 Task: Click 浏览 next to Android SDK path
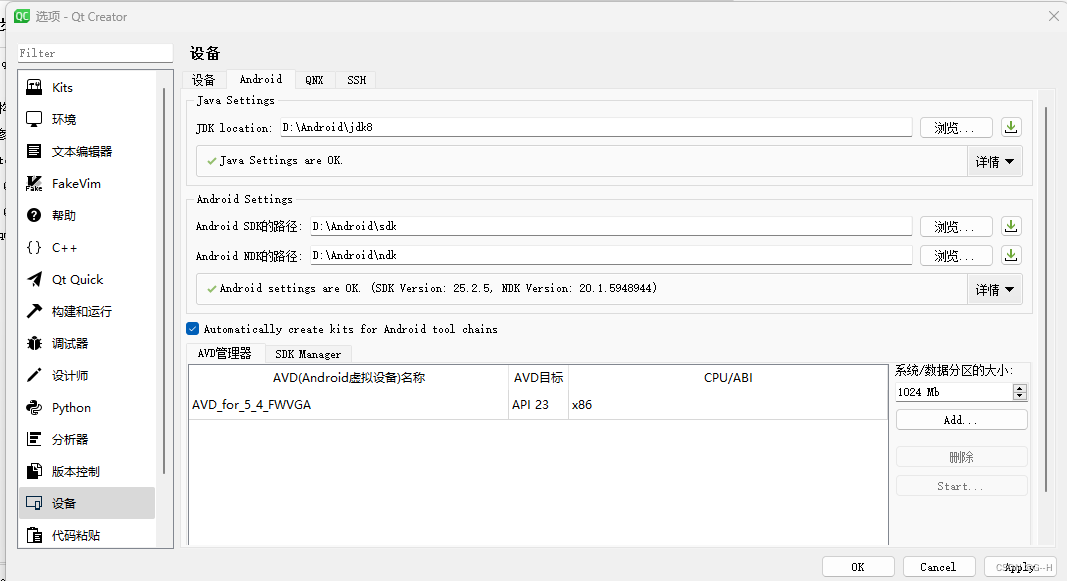point(956,225)
